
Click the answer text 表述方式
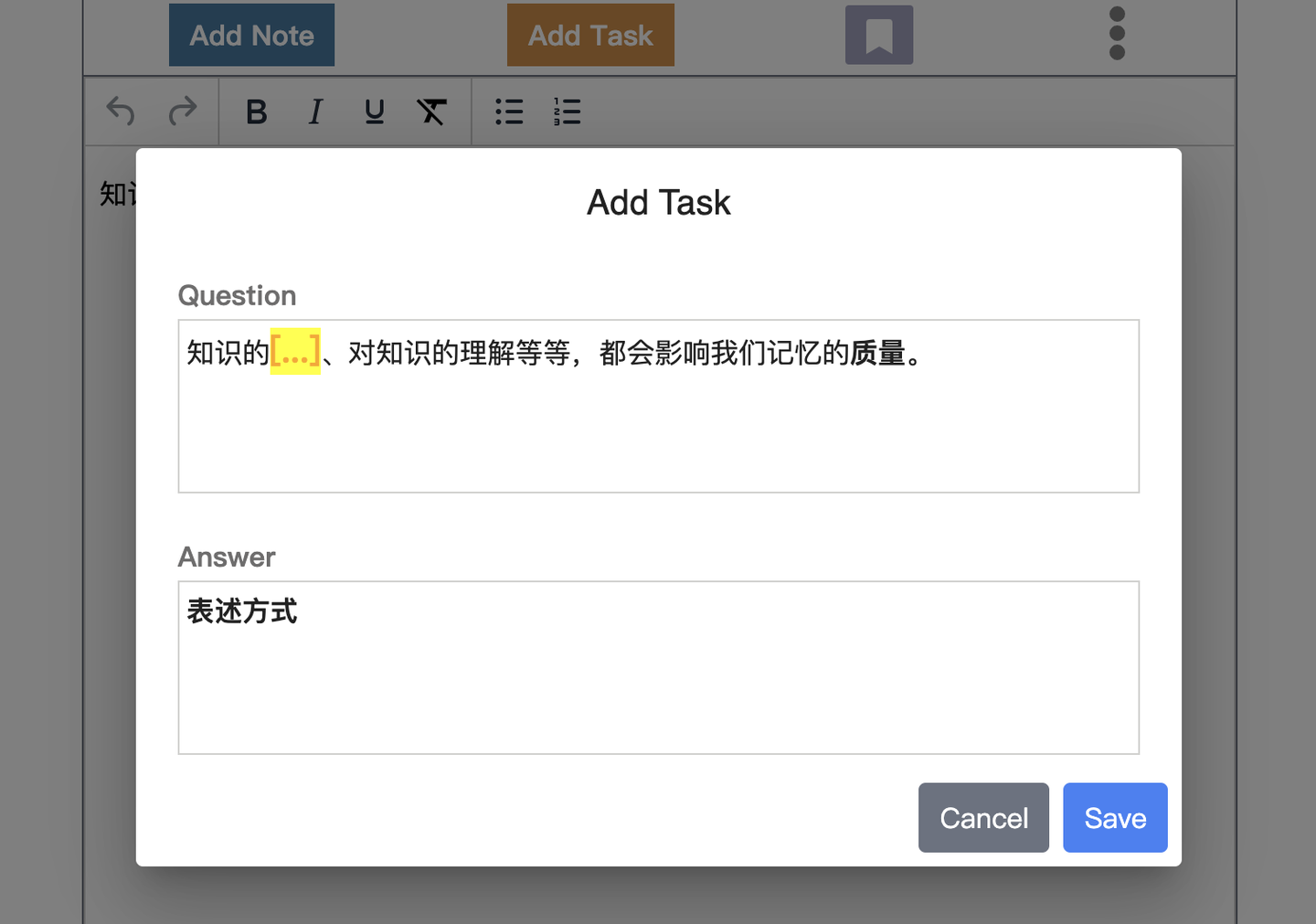(x=242, y=611)
